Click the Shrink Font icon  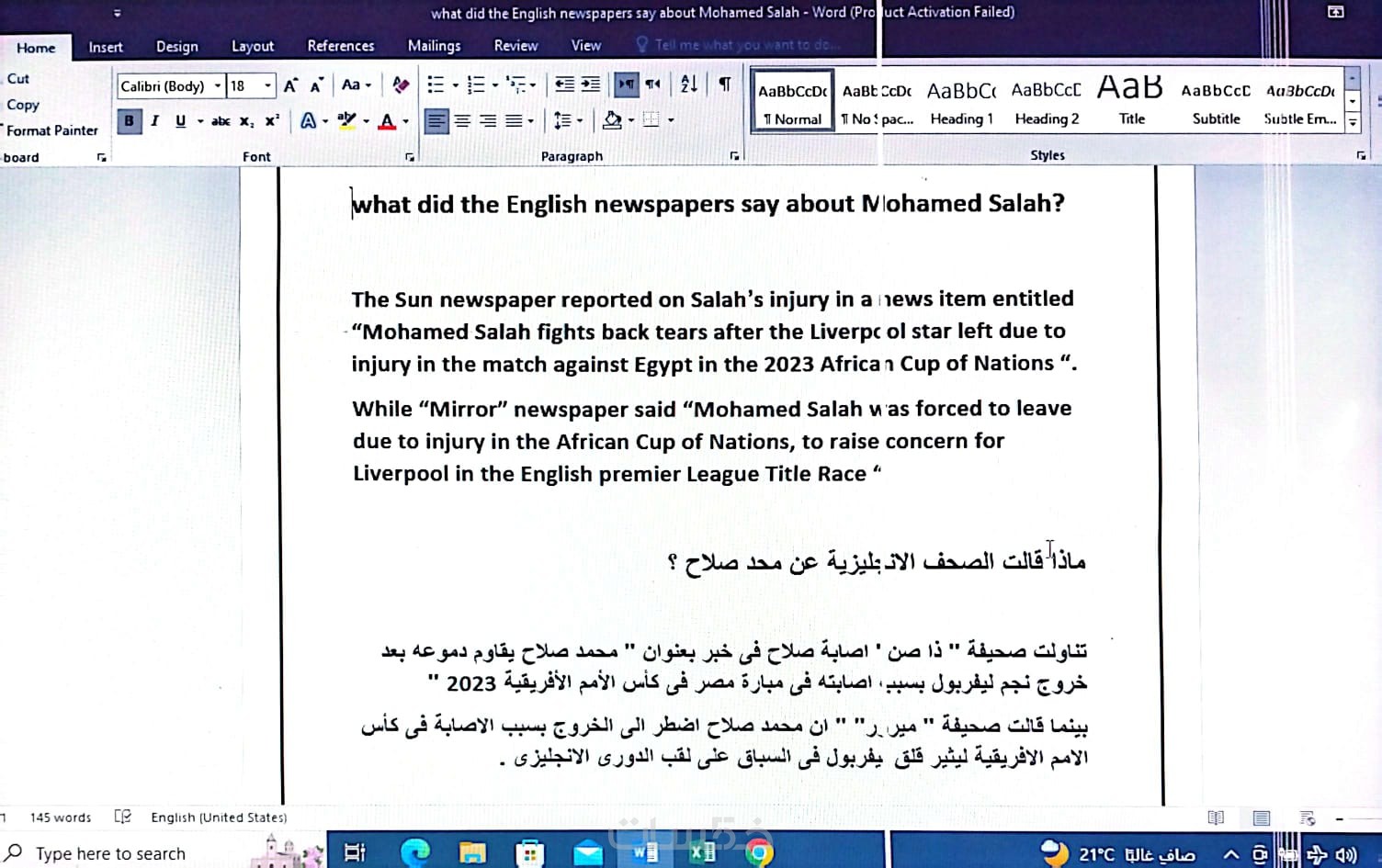pyautogui.click(x=316, y=85)
